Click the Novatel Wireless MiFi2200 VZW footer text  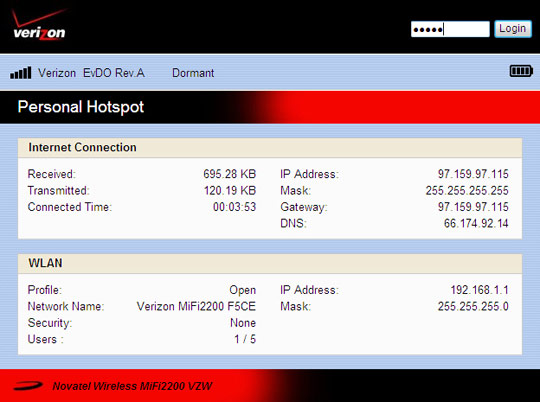tap(132, 386)
